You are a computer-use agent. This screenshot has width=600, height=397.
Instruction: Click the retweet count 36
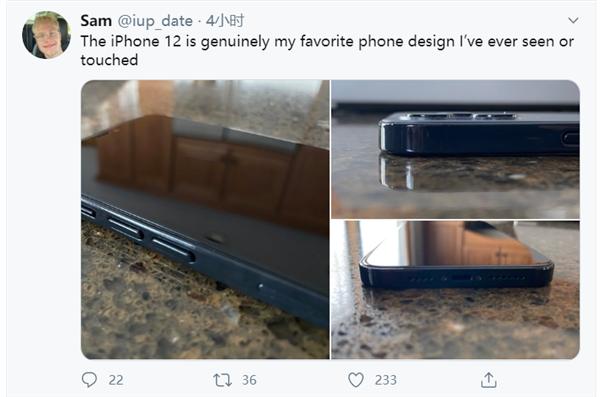coord(249,380)
